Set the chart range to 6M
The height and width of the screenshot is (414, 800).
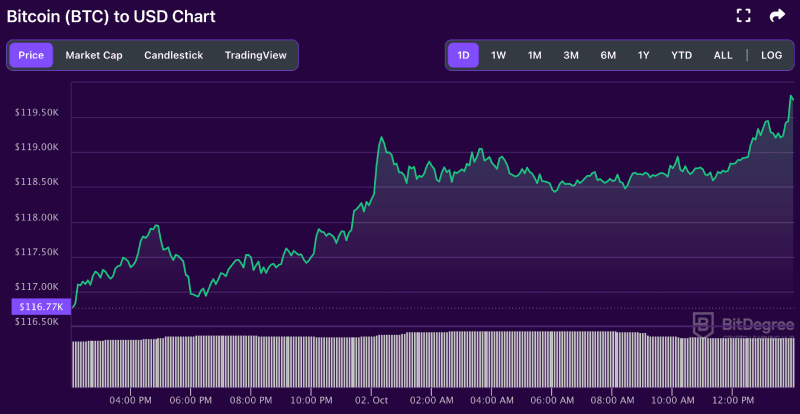click(608, 55)
